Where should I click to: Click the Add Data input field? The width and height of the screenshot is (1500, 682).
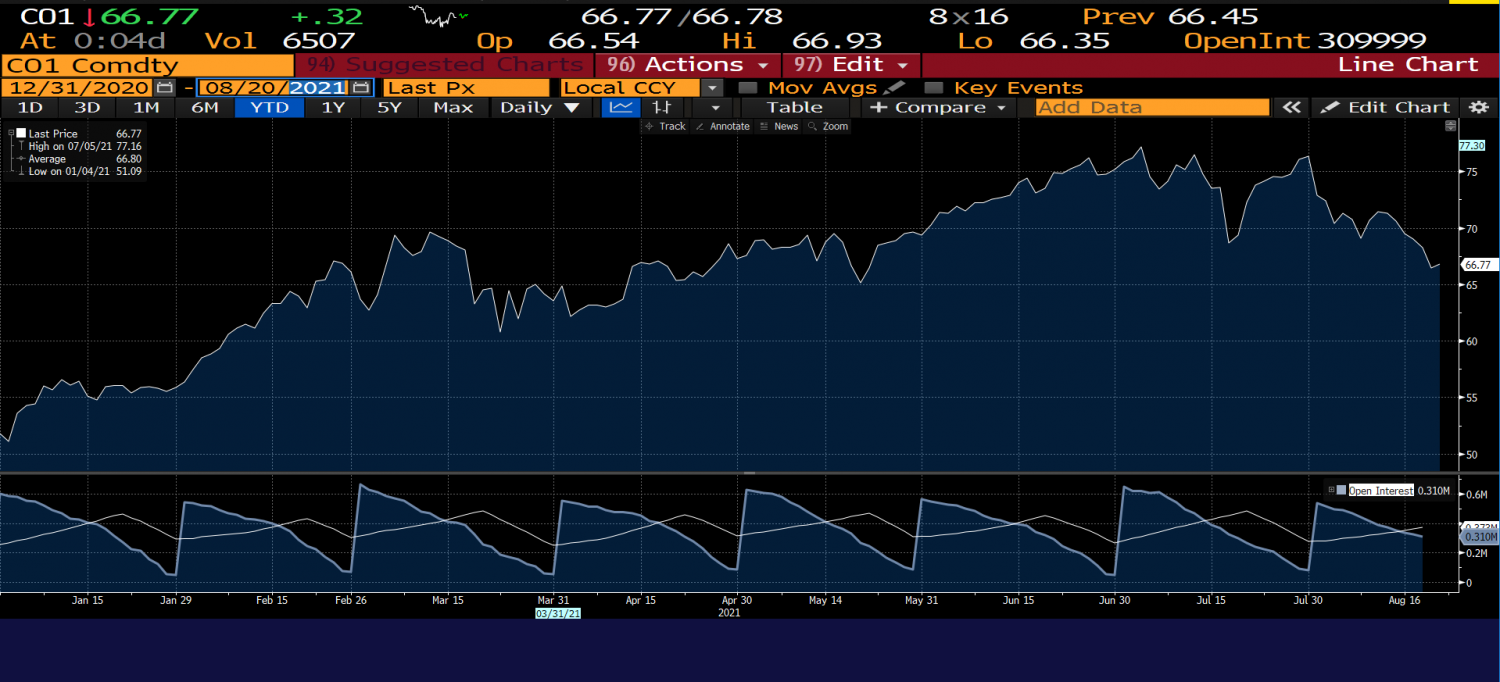[x=1152, y=107]
